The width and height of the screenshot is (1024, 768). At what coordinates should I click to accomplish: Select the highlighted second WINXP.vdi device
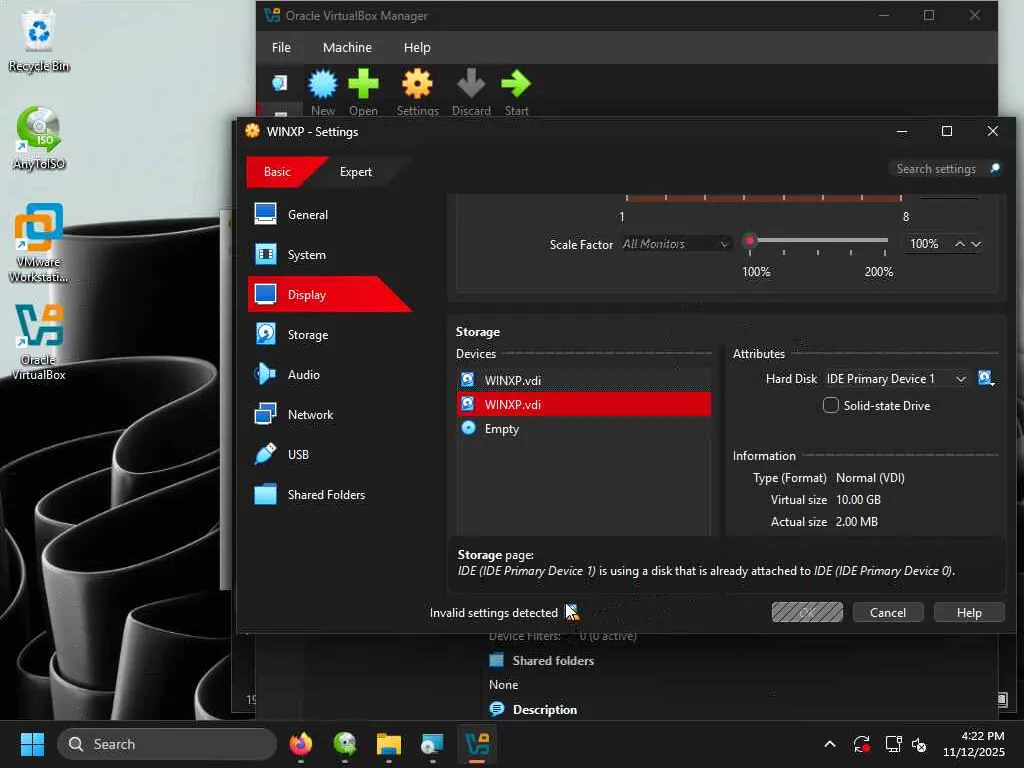[x=584, y=404]
